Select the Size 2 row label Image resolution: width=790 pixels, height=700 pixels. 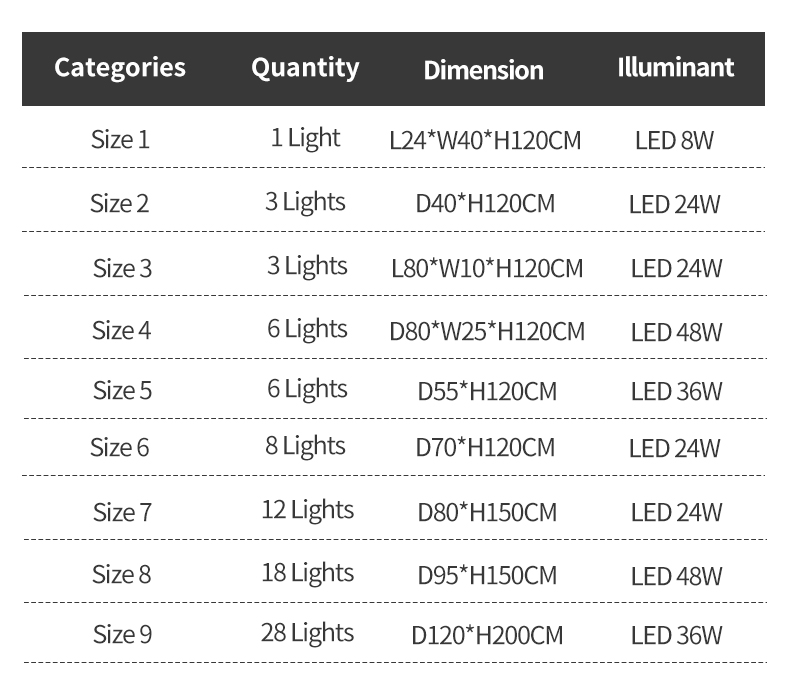pyautogui.click(x=119, y=204)
